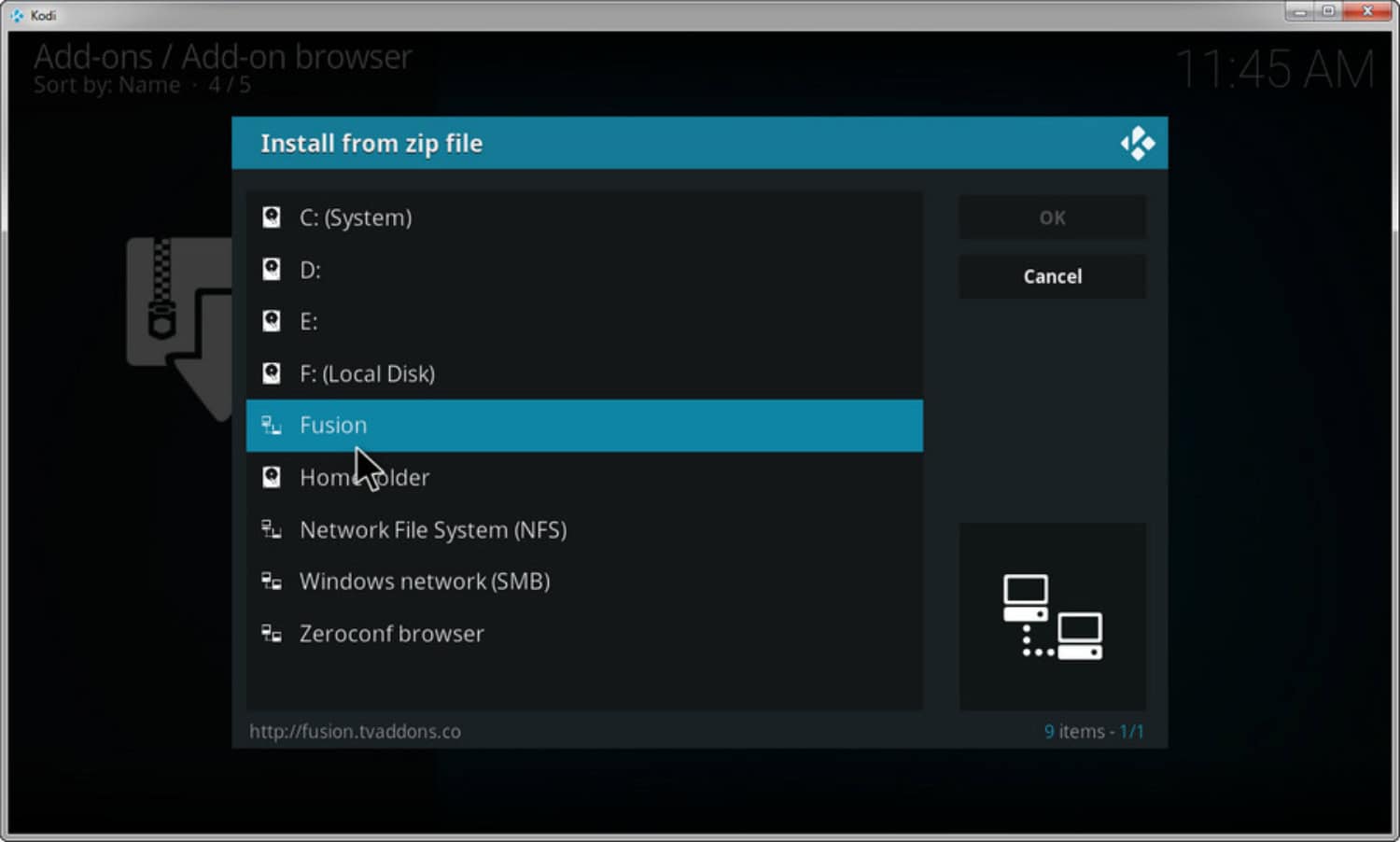This screenshot has height=842, width=1400.
Task: Click the network icon beside Zeroconf browser
Action: (272, 634)
